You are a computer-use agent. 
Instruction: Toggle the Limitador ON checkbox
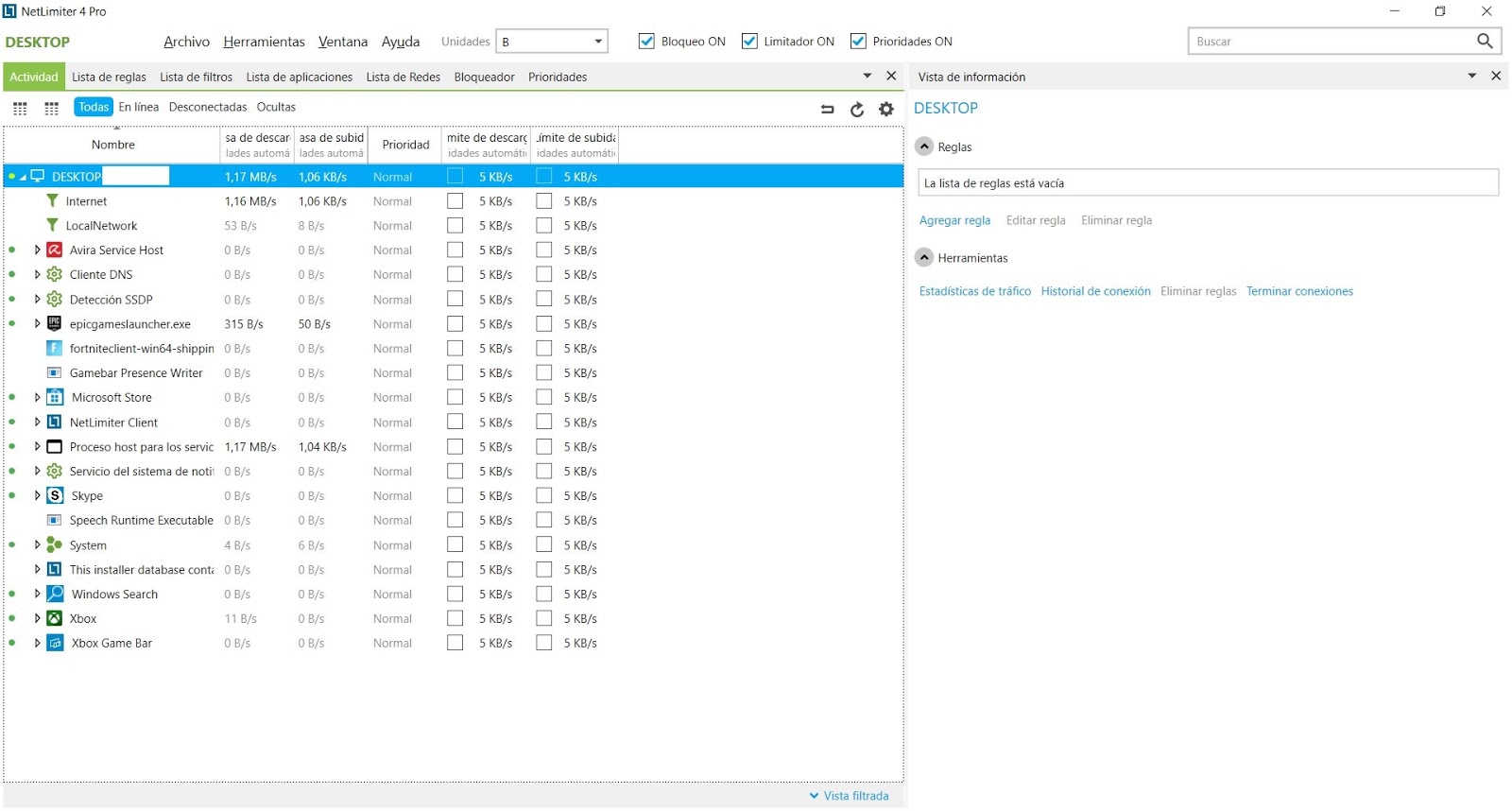(x=749, y=41)
